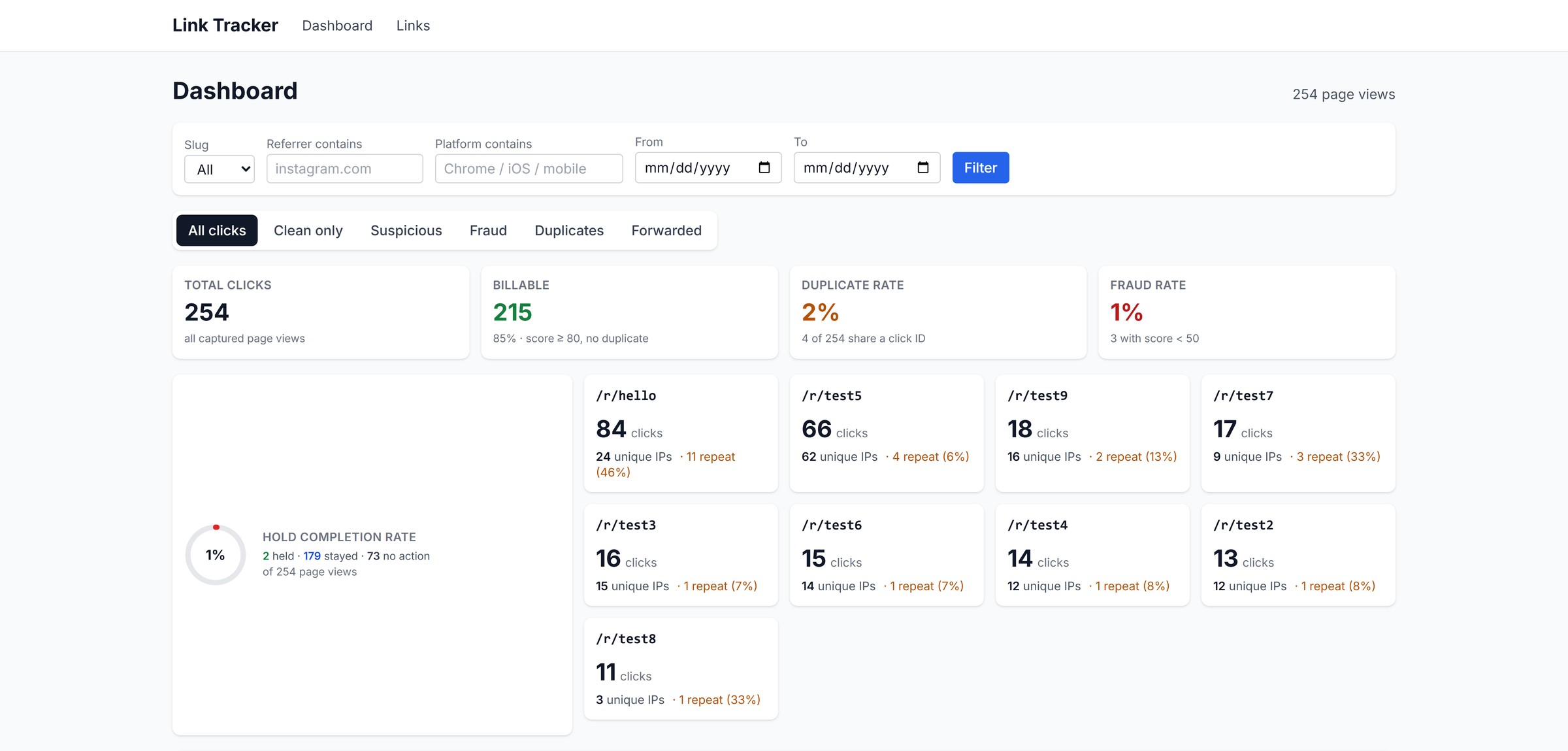
Task: Show the Fraud clicks tab
Action: (488, 231)
